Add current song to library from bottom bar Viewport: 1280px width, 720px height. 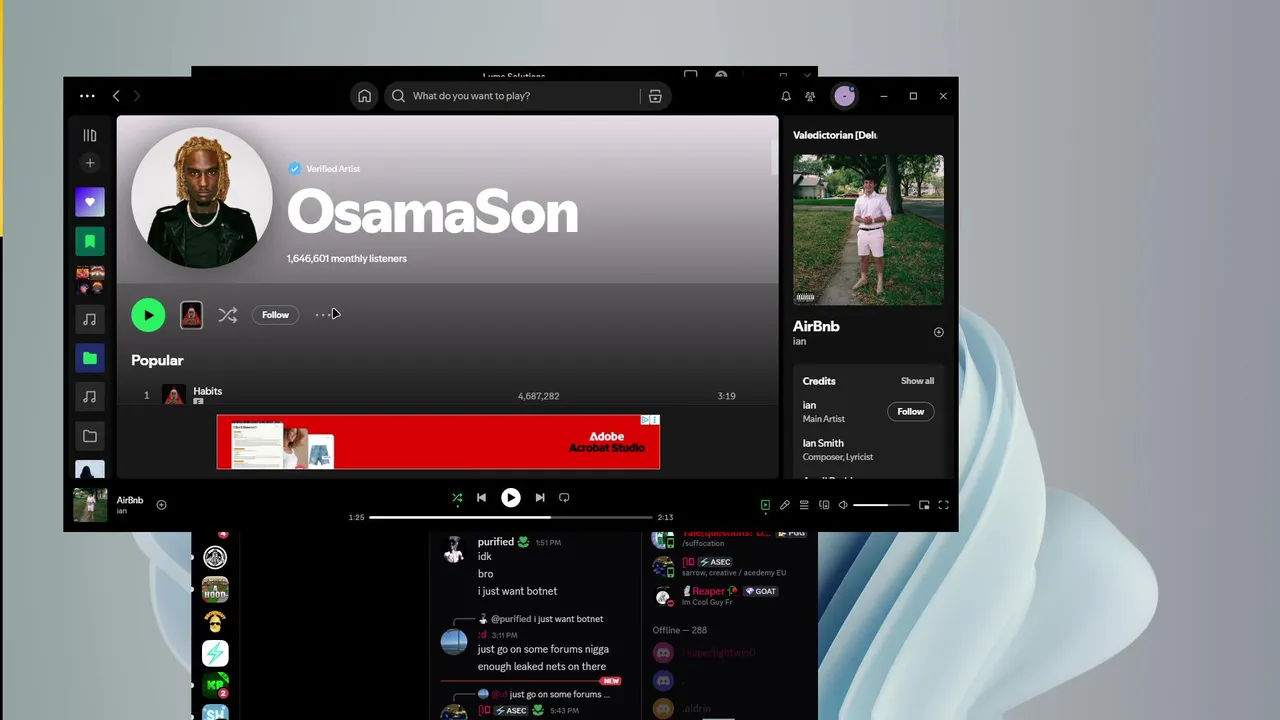pyautogui.click(x=161, y=505)
